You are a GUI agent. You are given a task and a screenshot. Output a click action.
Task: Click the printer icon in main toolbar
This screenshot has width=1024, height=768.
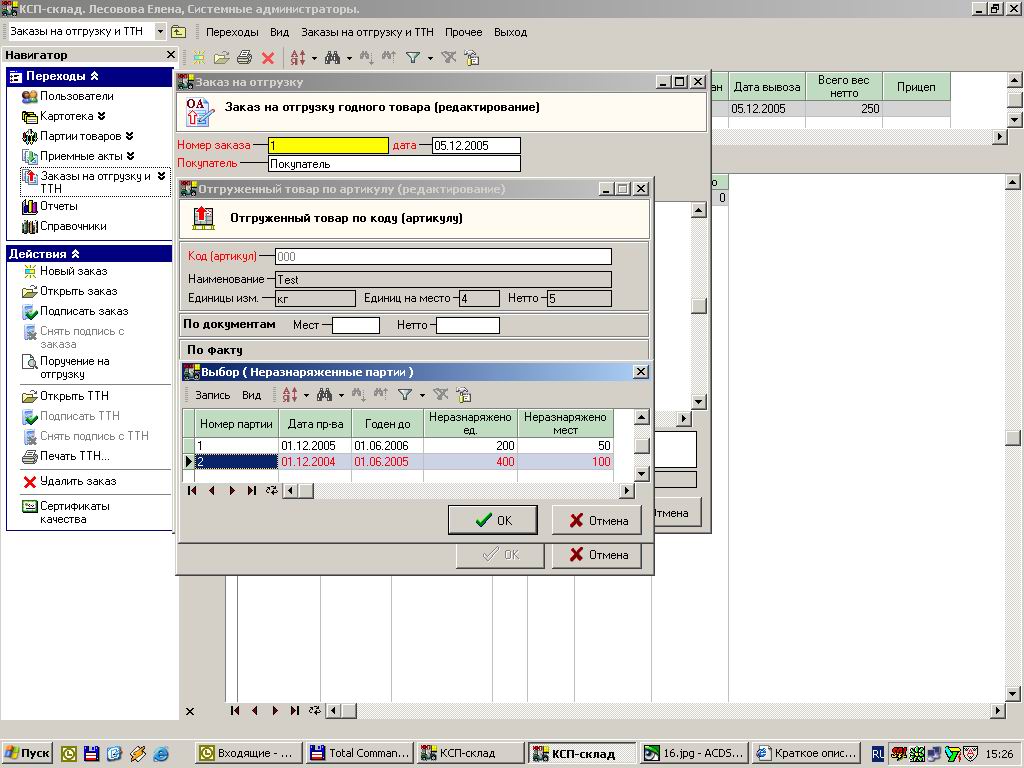pyautogui.click(x=244, y=58)
